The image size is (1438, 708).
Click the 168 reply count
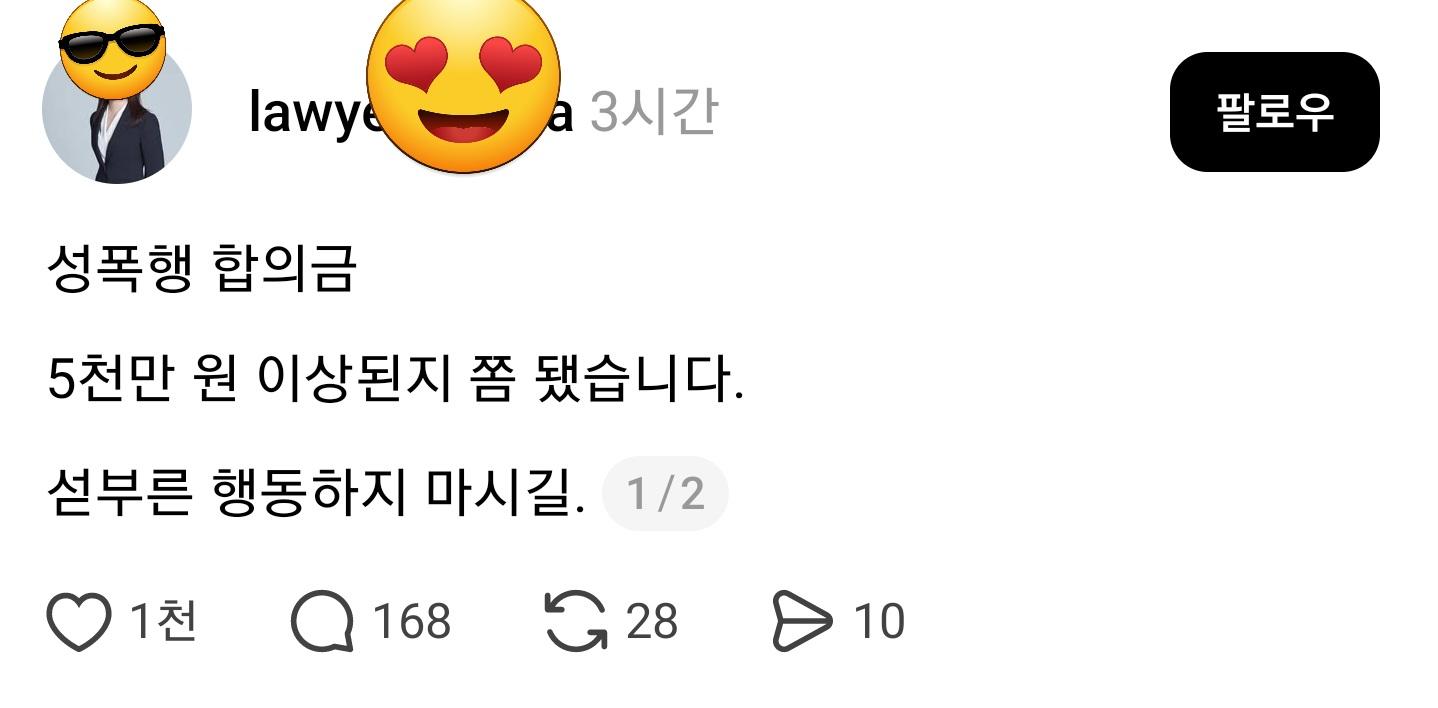point(412,621)
